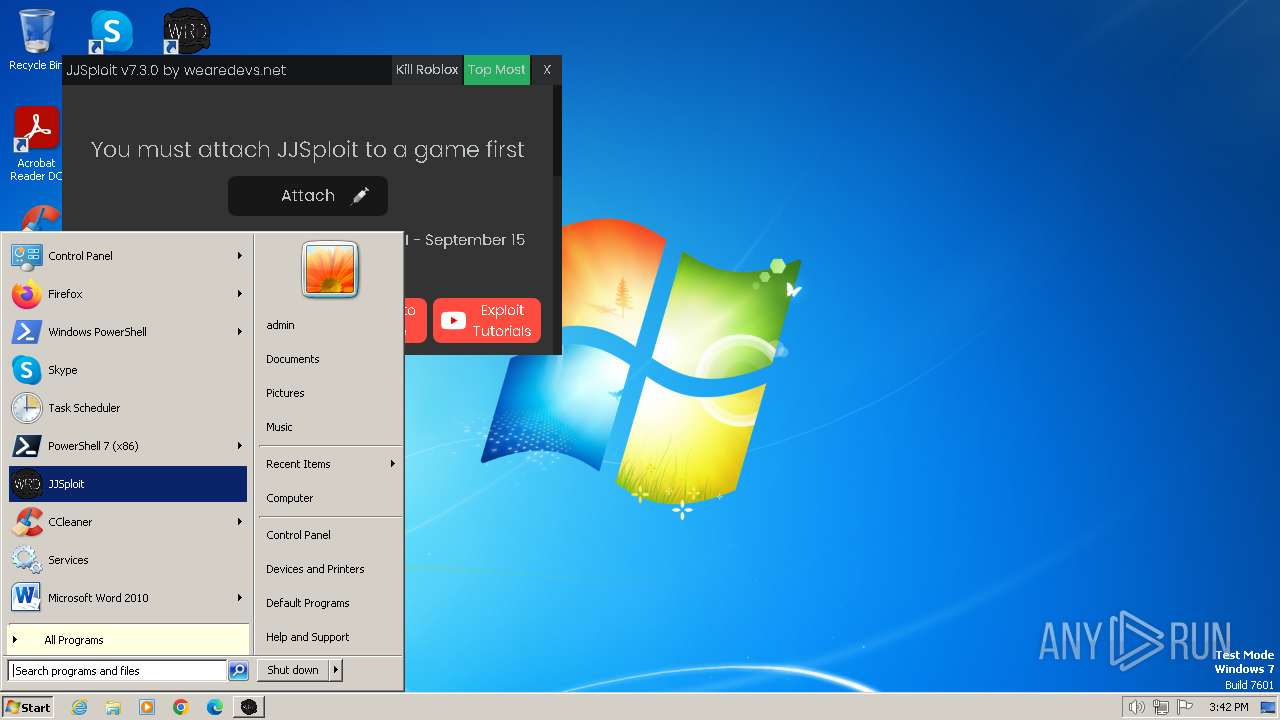
Task: Select JJSploit taskbar button
Action: pyautogui.click(x=249, y=707)
